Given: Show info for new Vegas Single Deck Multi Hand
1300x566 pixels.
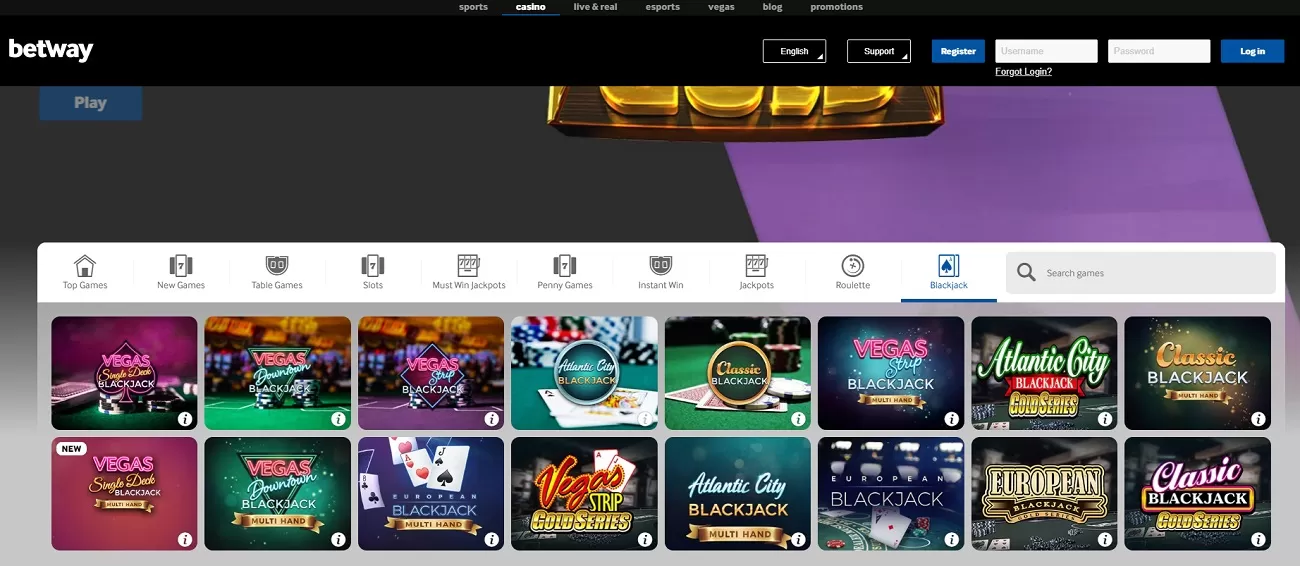Looking at the screenshot, I should (x=185, y=539).
